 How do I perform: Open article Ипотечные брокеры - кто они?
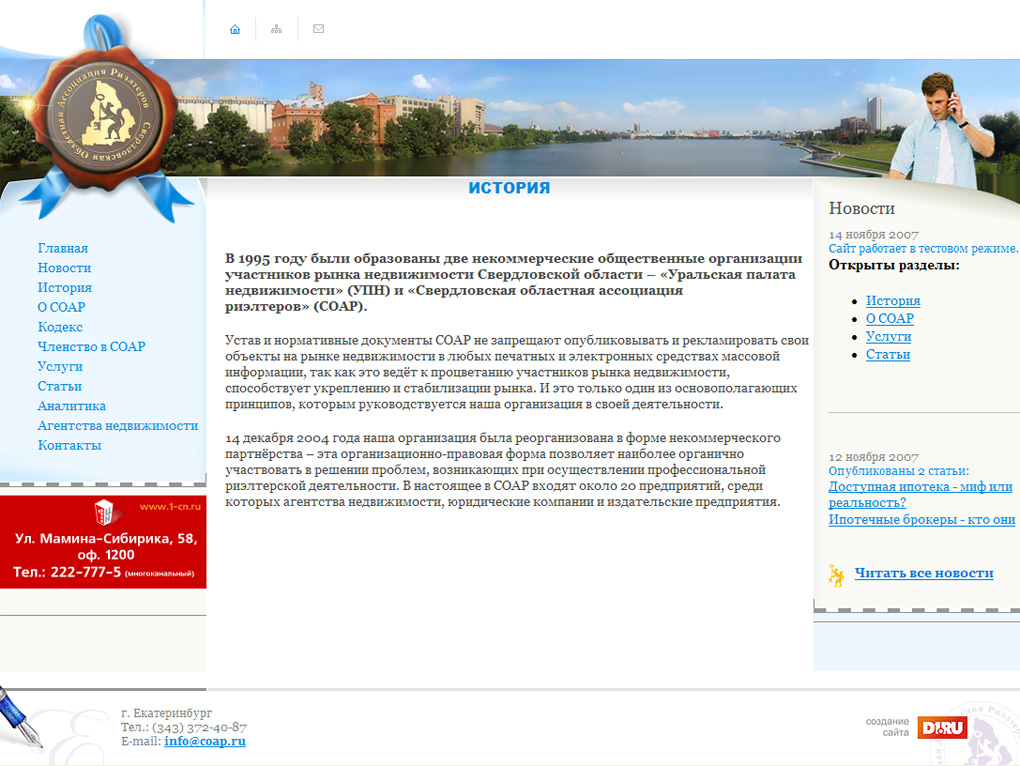point(922,520)
